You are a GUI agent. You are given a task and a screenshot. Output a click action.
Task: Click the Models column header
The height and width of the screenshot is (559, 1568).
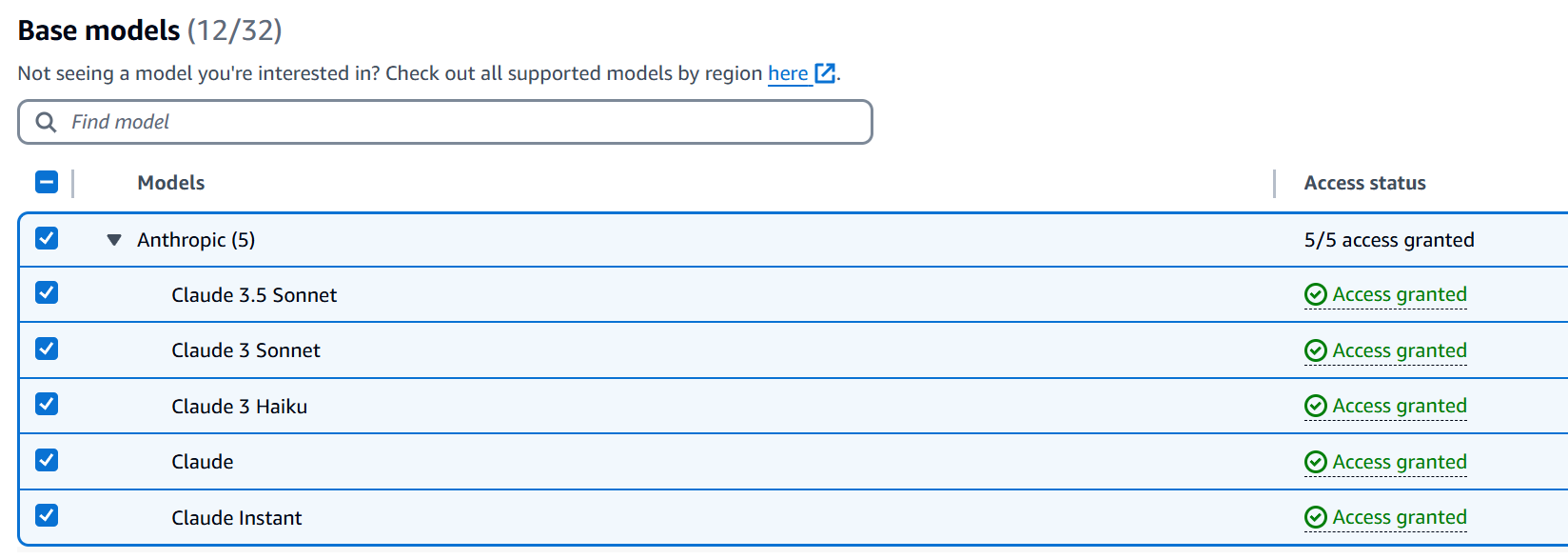(171, 183)
